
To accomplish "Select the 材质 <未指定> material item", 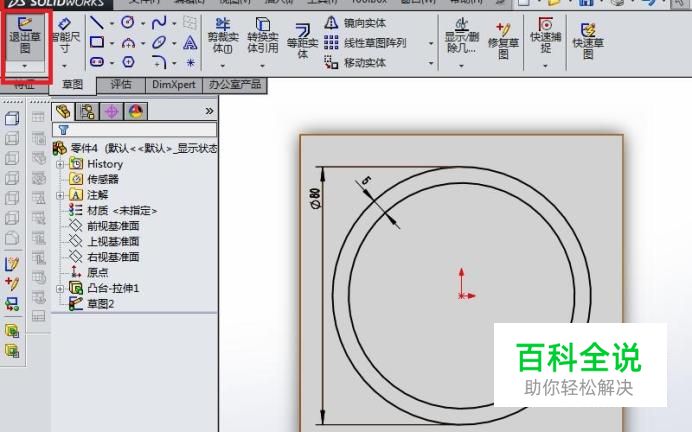I will [113, 210].
